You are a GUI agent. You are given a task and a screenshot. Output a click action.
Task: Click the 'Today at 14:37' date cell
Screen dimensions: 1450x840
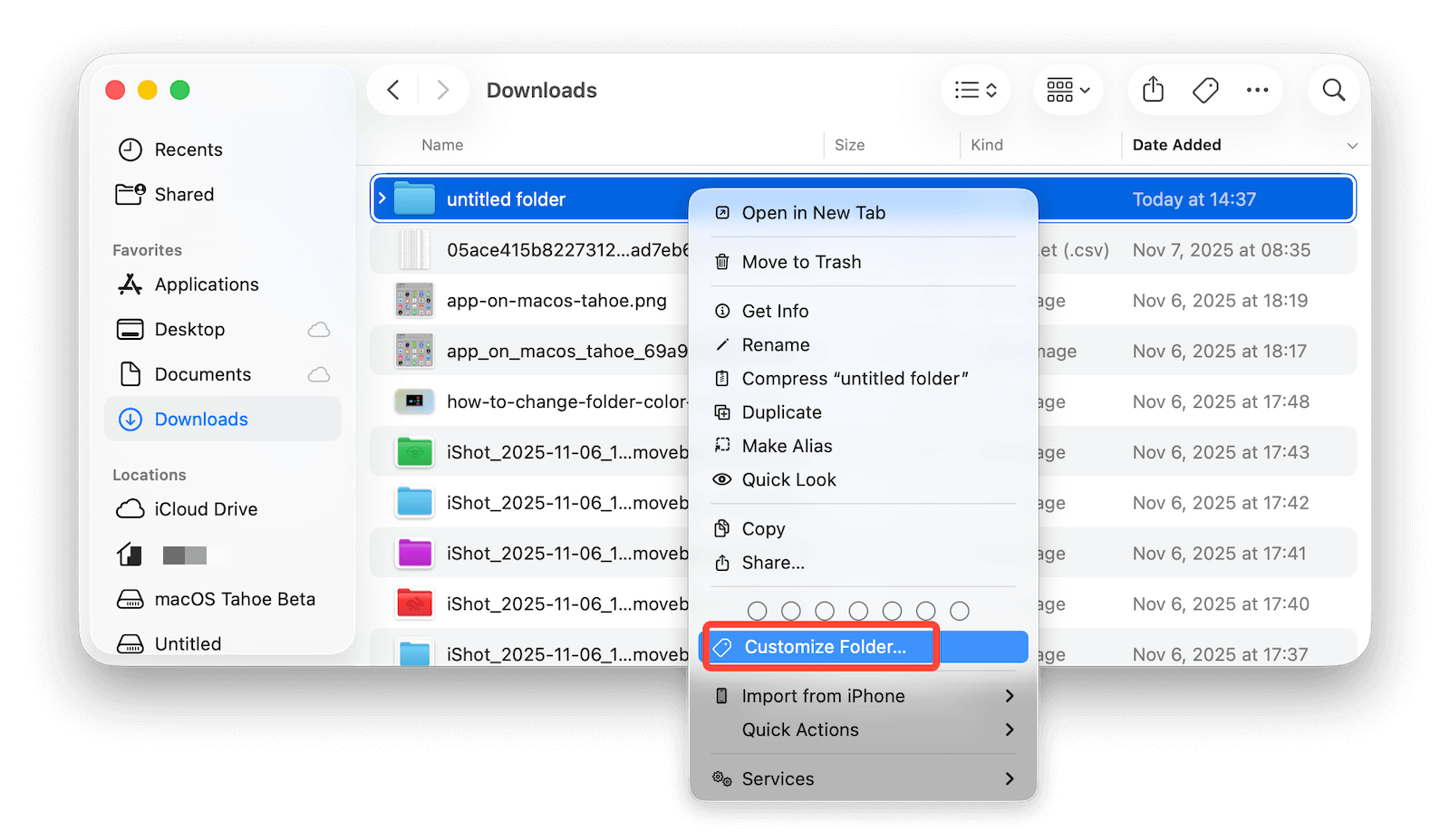point(1194,199)
